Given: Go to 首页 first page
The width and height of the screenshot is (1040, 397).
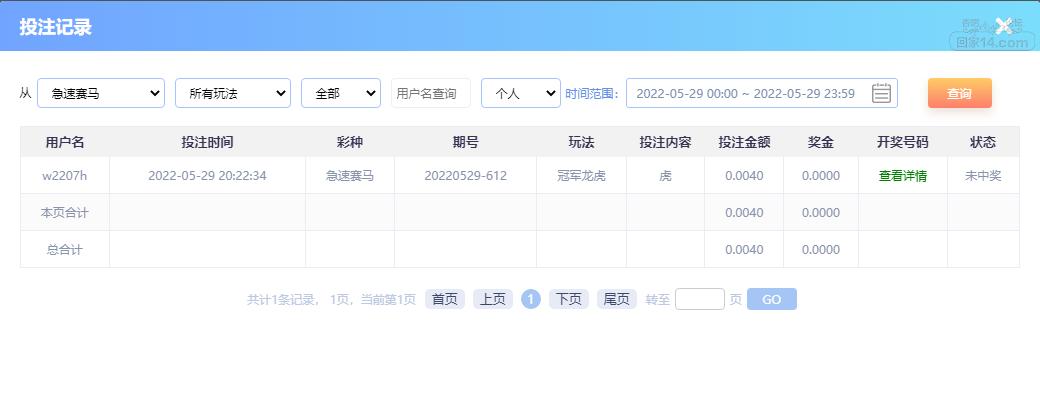Looking at the screenshot, I should pos(444,300).
